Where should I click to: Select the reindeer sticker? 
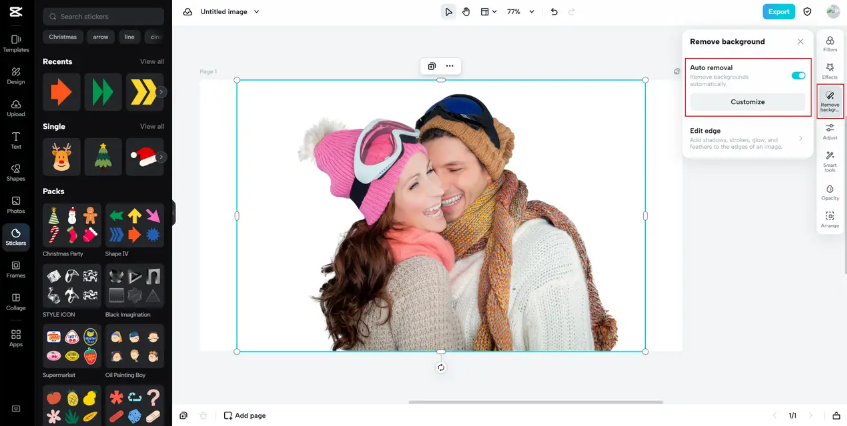tap(62, 157)
